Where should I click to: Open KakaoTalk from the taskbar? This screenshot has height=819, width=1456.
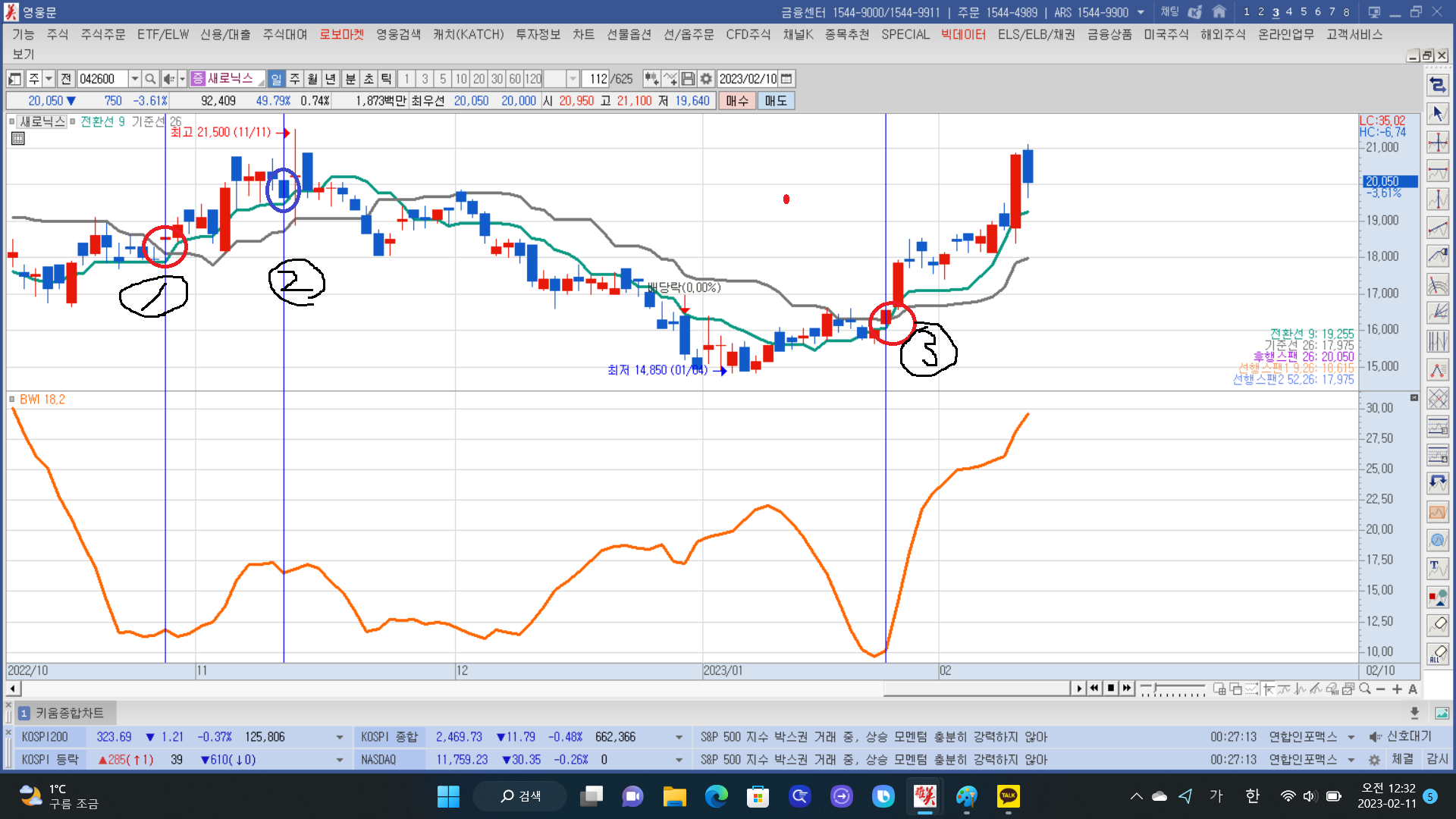click(x=1008, y=796)
